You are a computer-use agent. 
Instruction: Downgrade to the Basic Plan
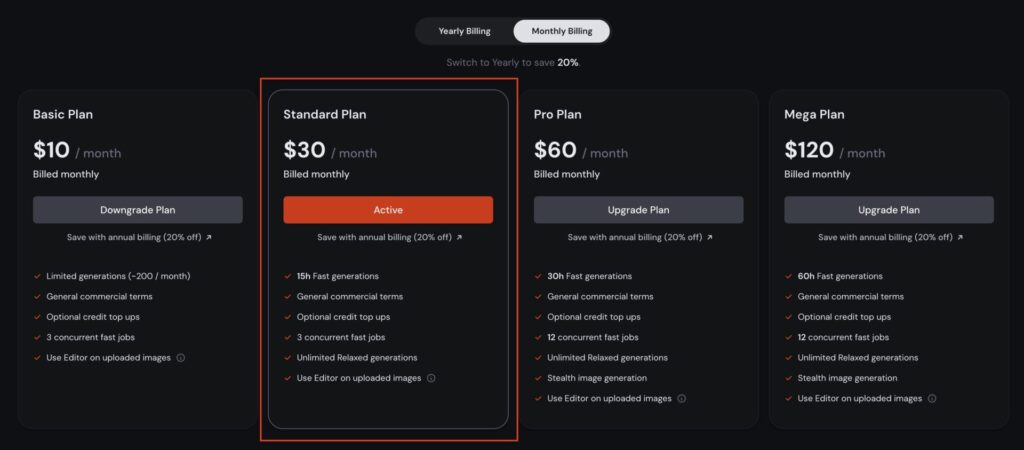(138, 210)
